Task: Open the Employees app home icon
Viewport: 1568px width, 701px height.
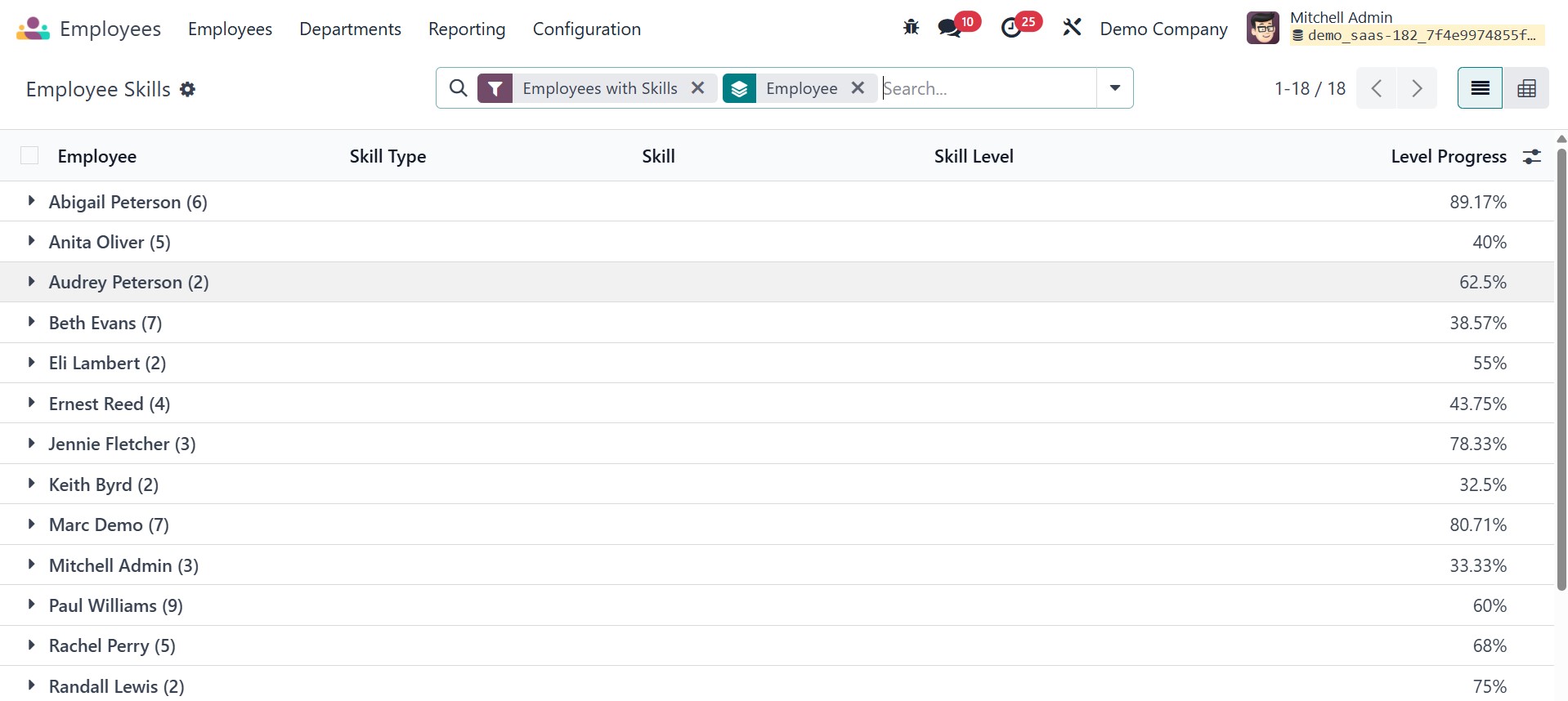Action: tap(33, 29)
